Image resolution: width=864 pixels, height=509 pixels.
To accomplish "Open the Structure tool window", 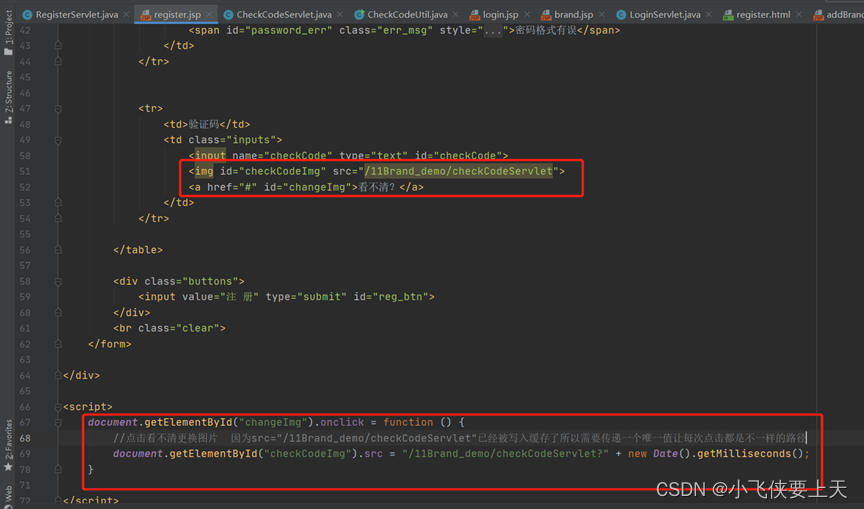I will coord(8,97).
